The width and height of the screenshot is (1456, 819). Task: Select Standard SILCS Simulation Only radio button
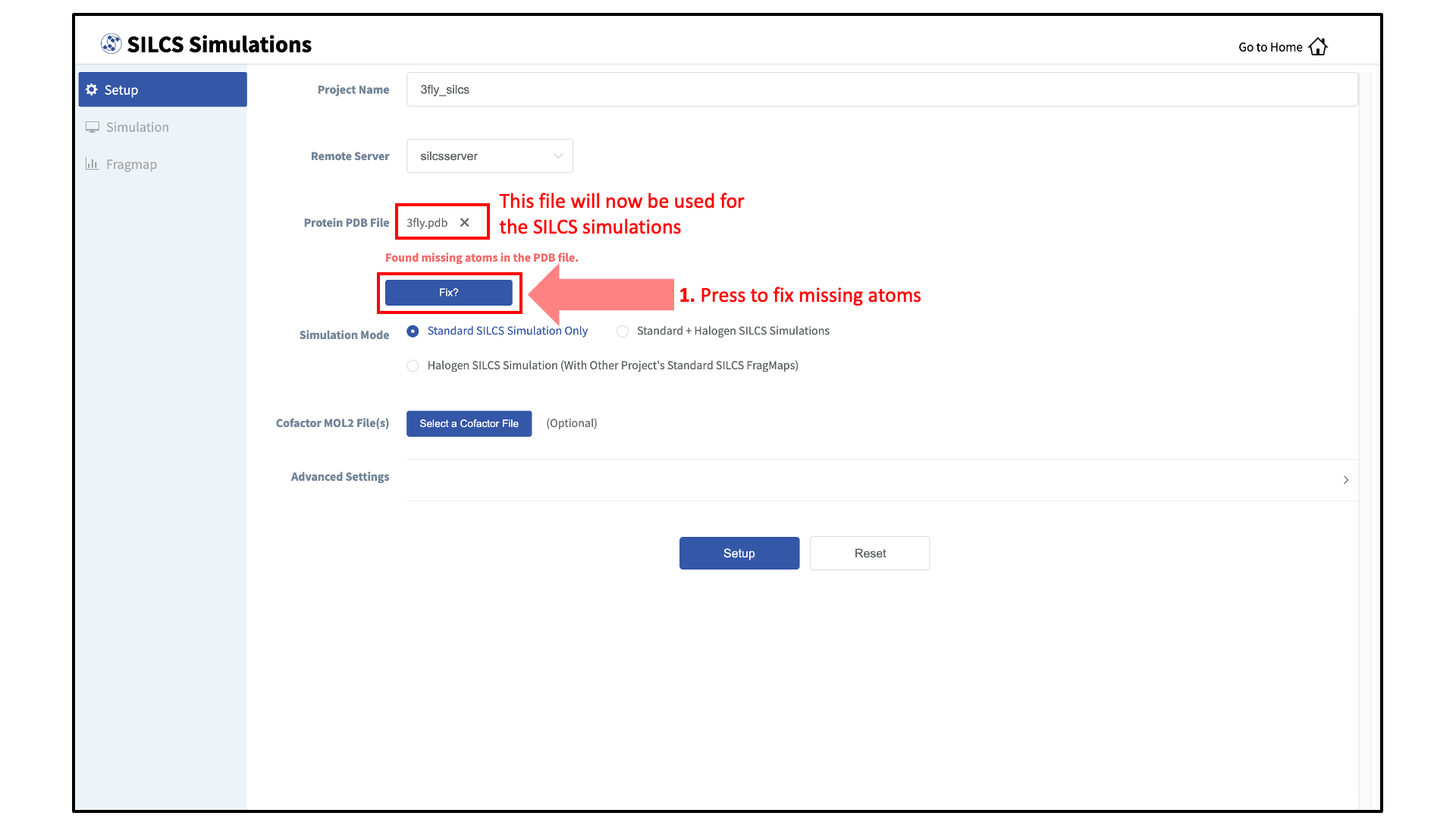click(413, 331)
